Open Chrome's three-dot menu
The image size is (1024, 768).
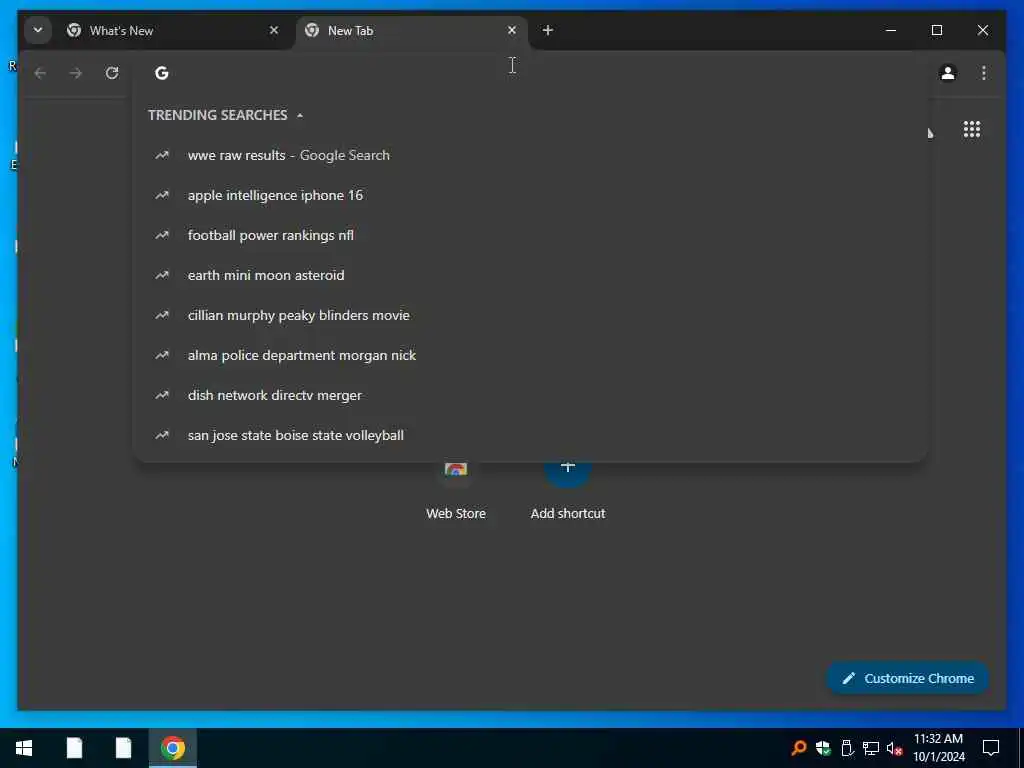tap(984, 73)
